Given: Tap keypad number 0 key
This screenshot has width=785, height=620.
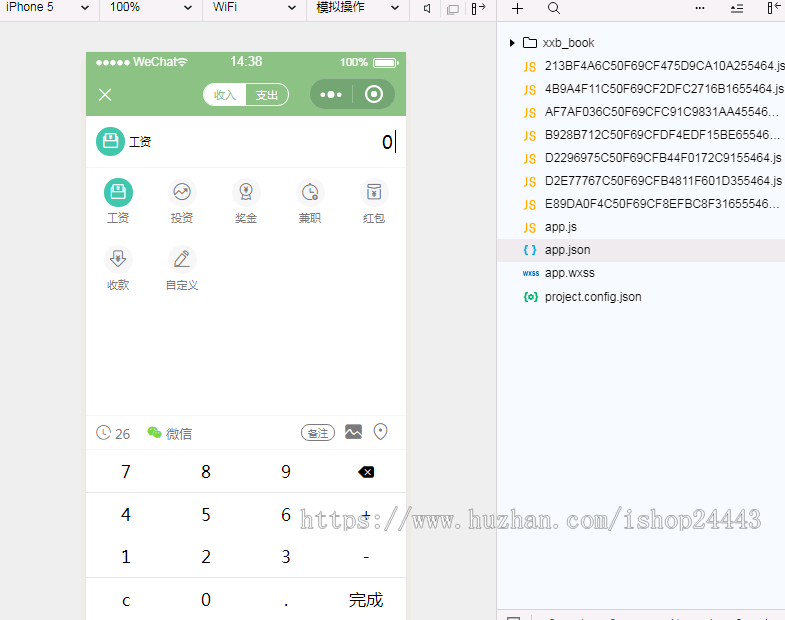Looking at the screenshot, I should pyautogui.click(x=206, y=599).
